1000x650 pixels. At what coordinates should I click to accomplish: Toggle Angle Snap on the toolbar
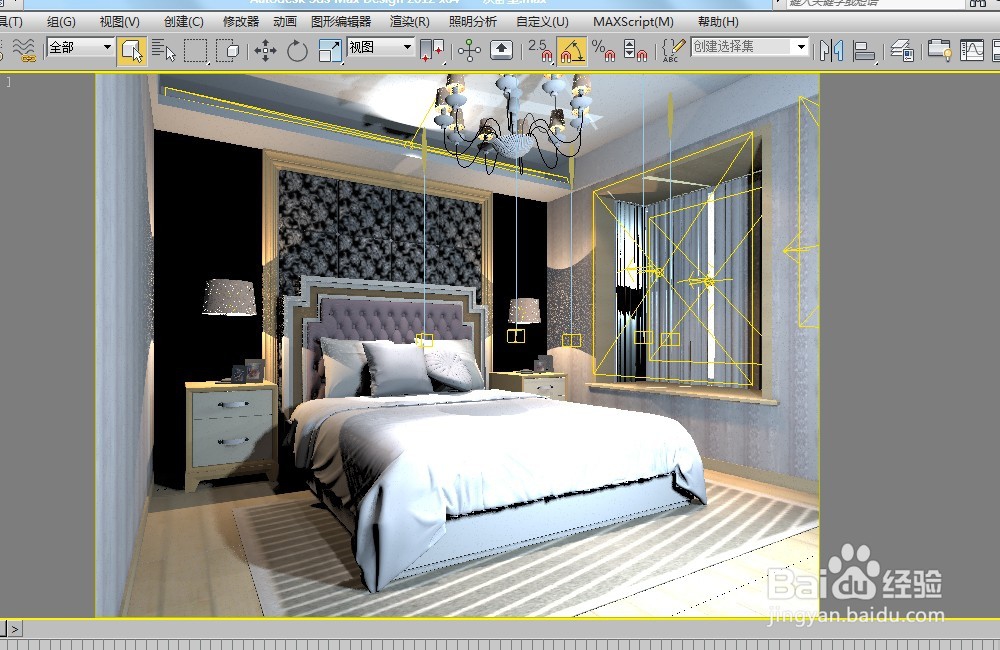pyautogui.click(x=571, y=50)
